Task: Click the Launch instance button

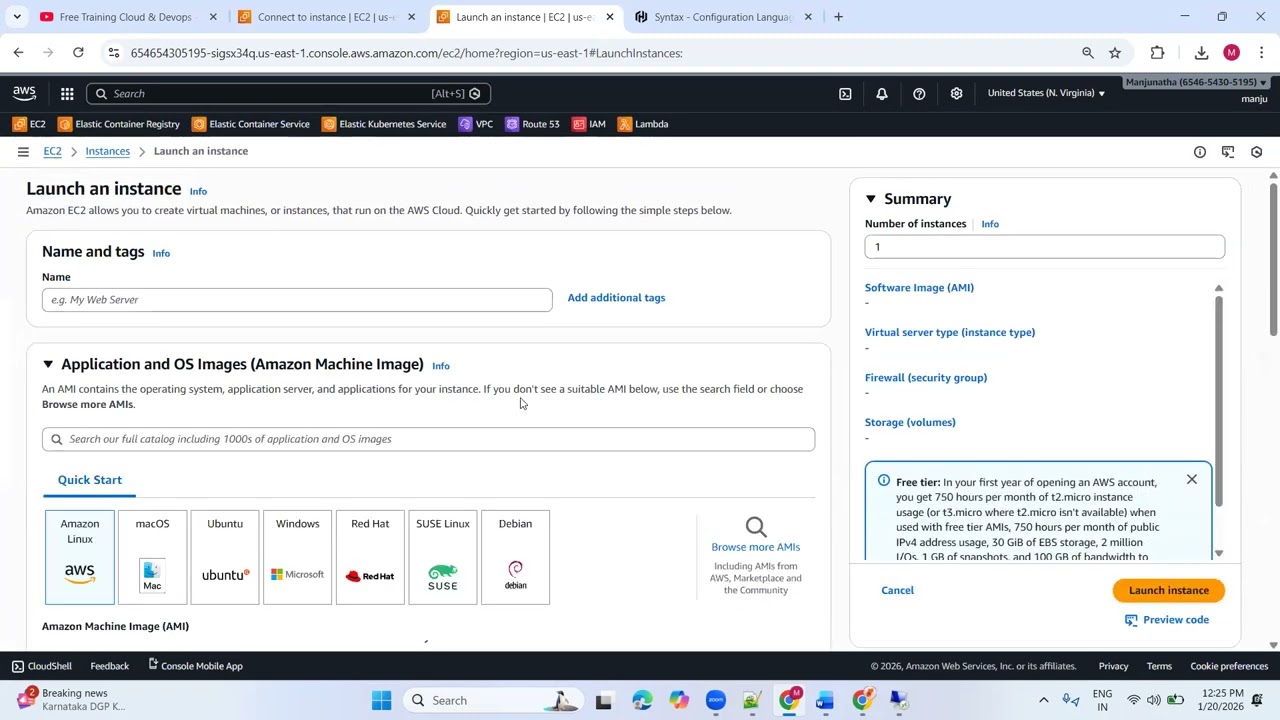Action: point(1168,590)
